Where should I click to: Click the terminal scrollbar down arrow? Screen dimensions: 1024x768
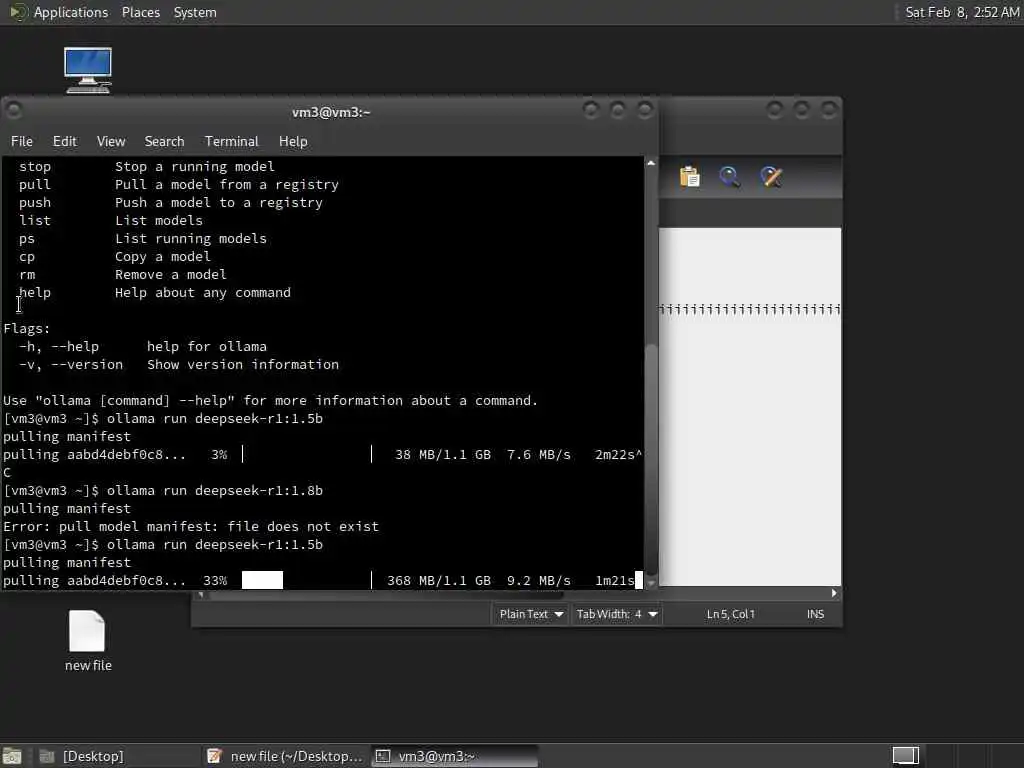(651, 583)
